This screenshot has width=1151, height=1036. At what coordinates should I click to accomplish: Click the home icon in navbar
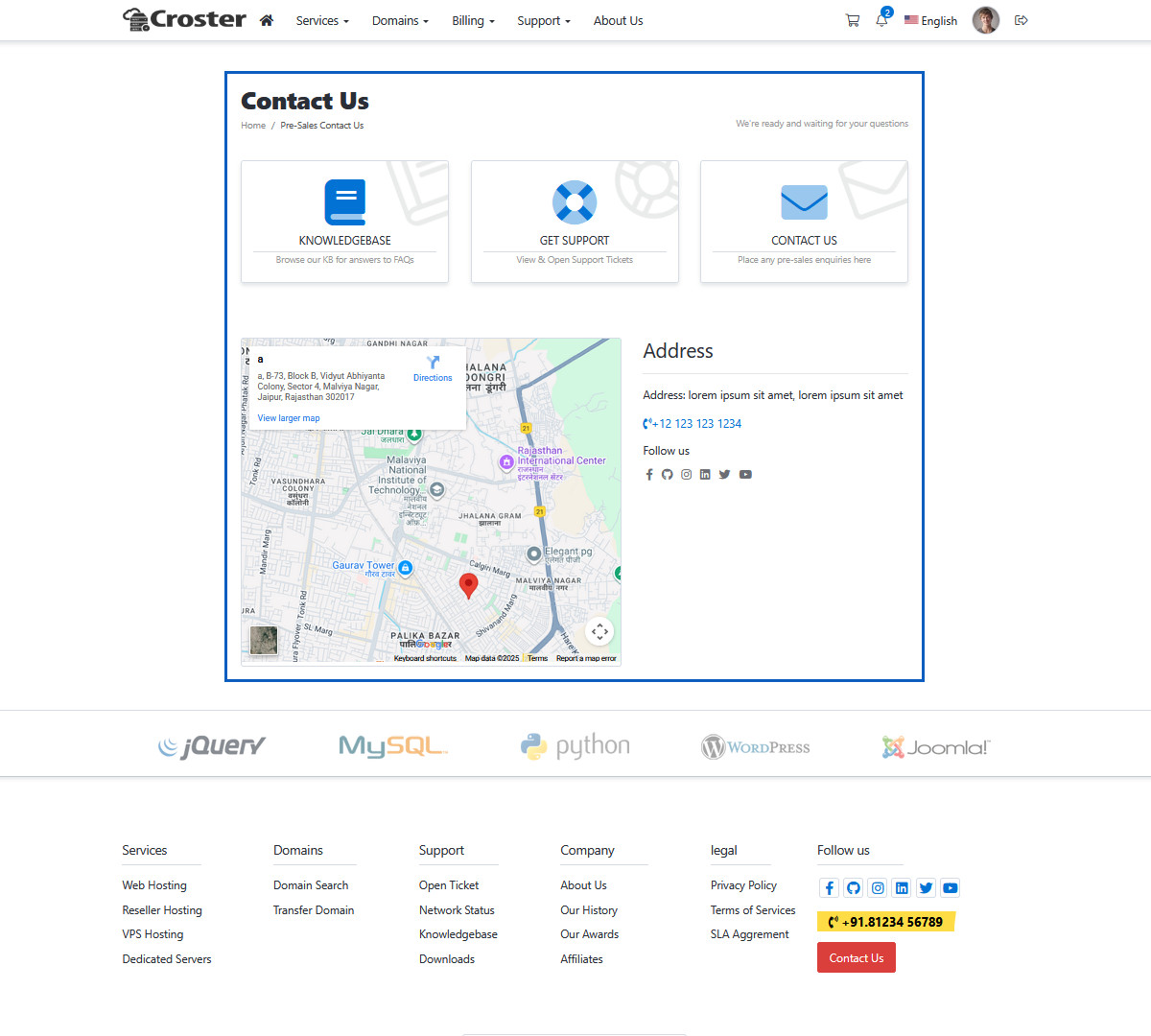tap(267, 20)
